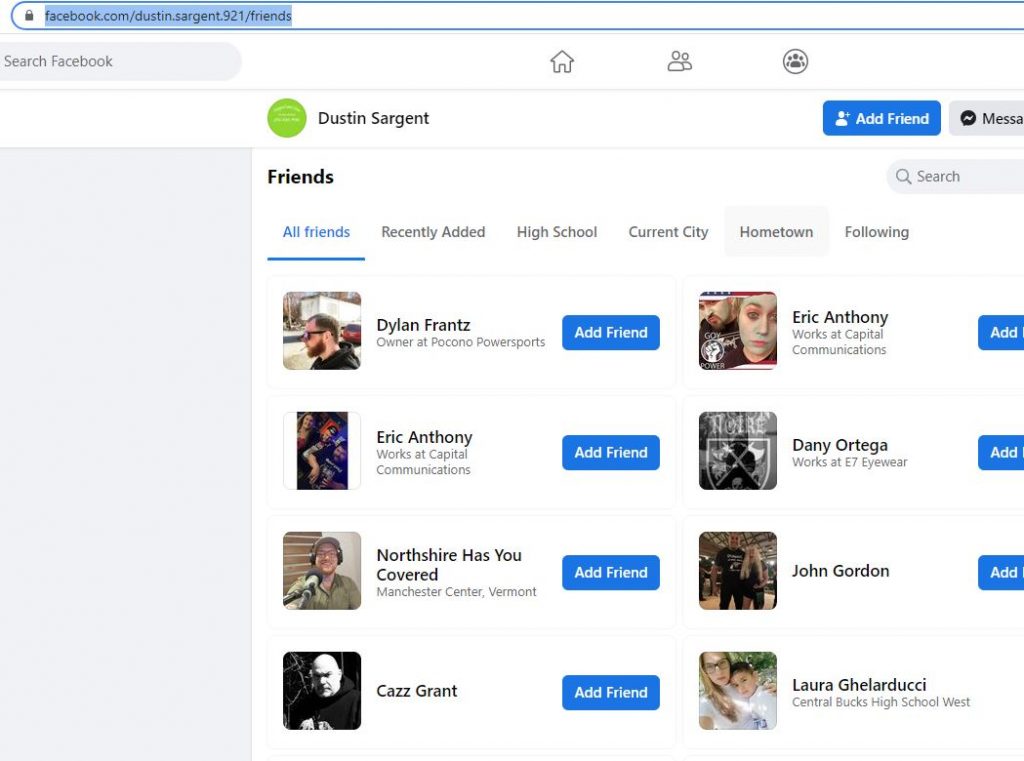The image size is (1024, 761).
Task: Click the magnifier icon in friends search
Action: click(x=903, y=176)
